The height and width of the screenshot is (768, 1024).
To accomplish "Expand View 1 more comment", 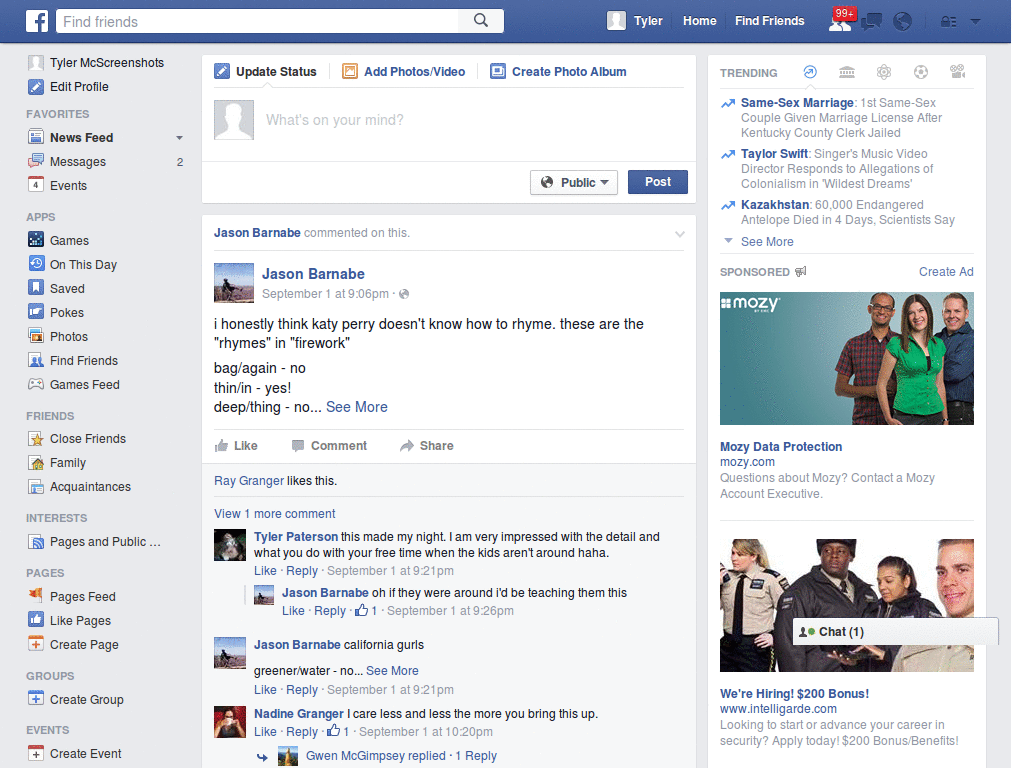I will click(x=274, y=514).
